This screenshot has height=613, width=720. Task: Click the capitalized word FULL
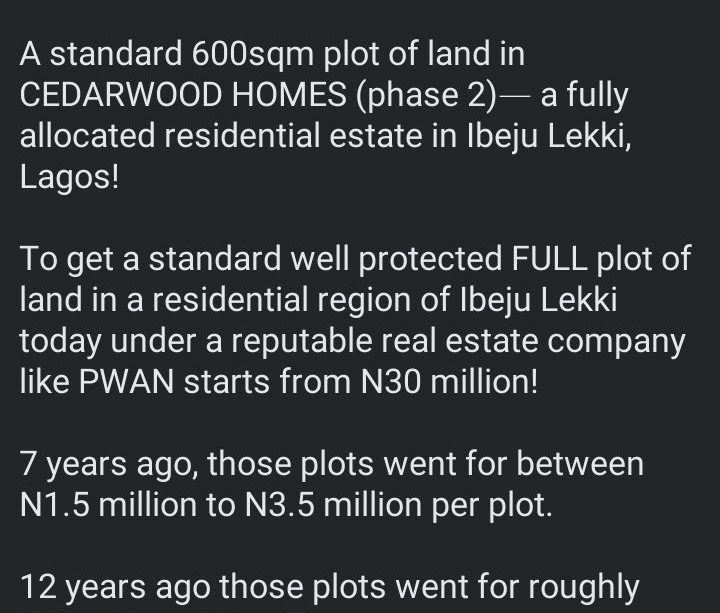tap(549, 258)
